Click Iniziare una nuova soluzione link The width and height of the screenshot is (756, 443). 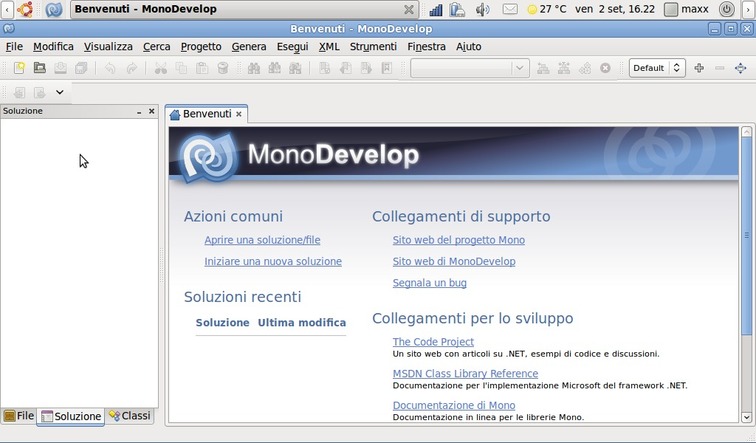point(273,261)
